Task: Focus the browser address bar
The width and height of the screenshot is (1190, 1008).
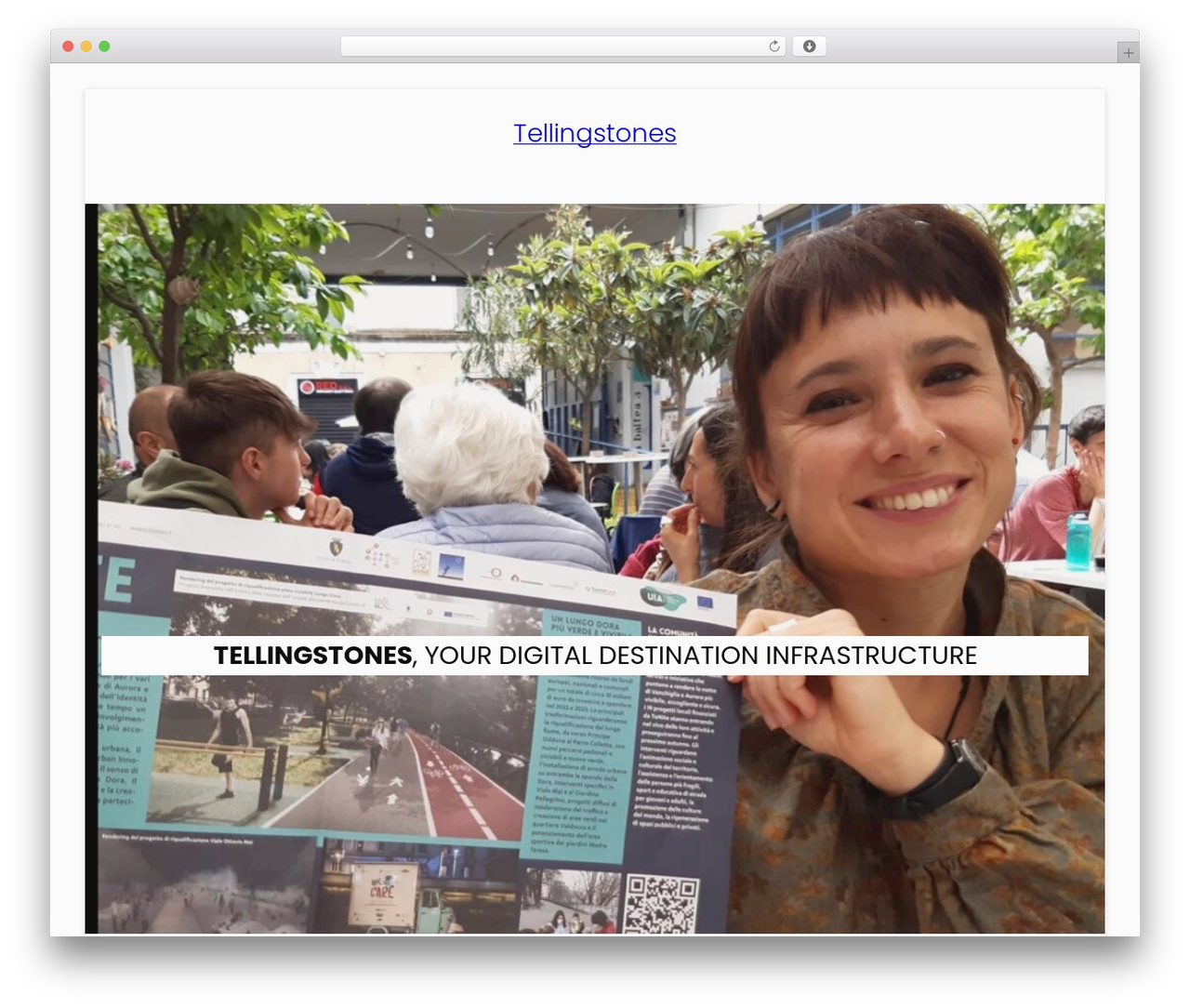Action: tap(563, 46)
